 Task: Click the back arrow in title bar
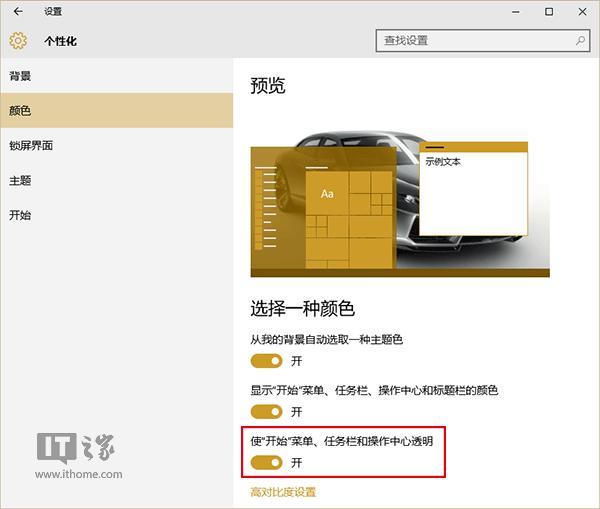pyautogui.click(x=18, y=12)
